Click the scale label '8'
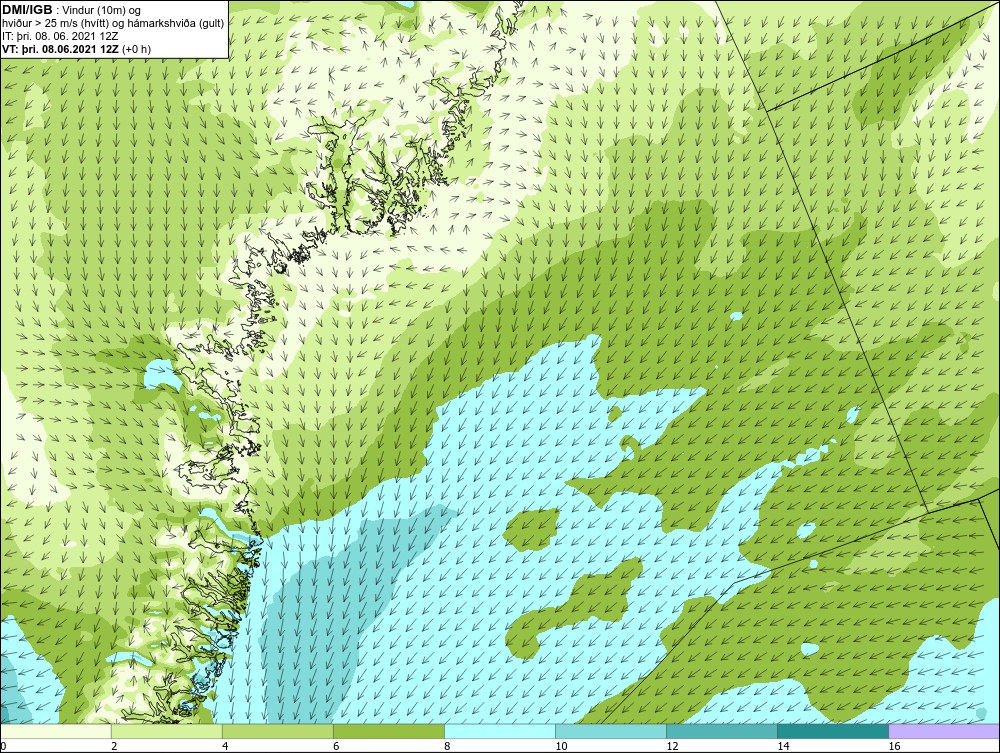1000x753 pixels. [446, 747]
